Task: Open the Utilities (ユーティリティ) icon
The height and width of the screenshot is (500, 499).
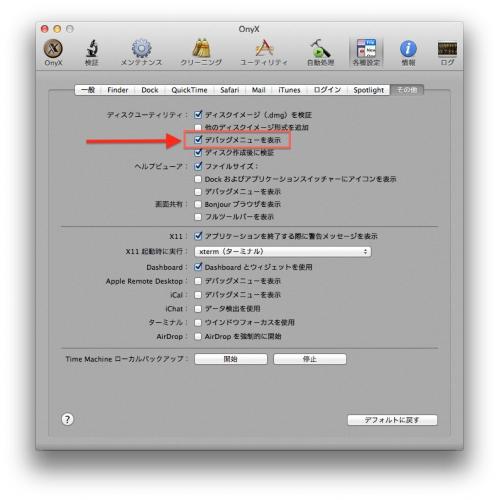Action: click(x=264, y=53)
